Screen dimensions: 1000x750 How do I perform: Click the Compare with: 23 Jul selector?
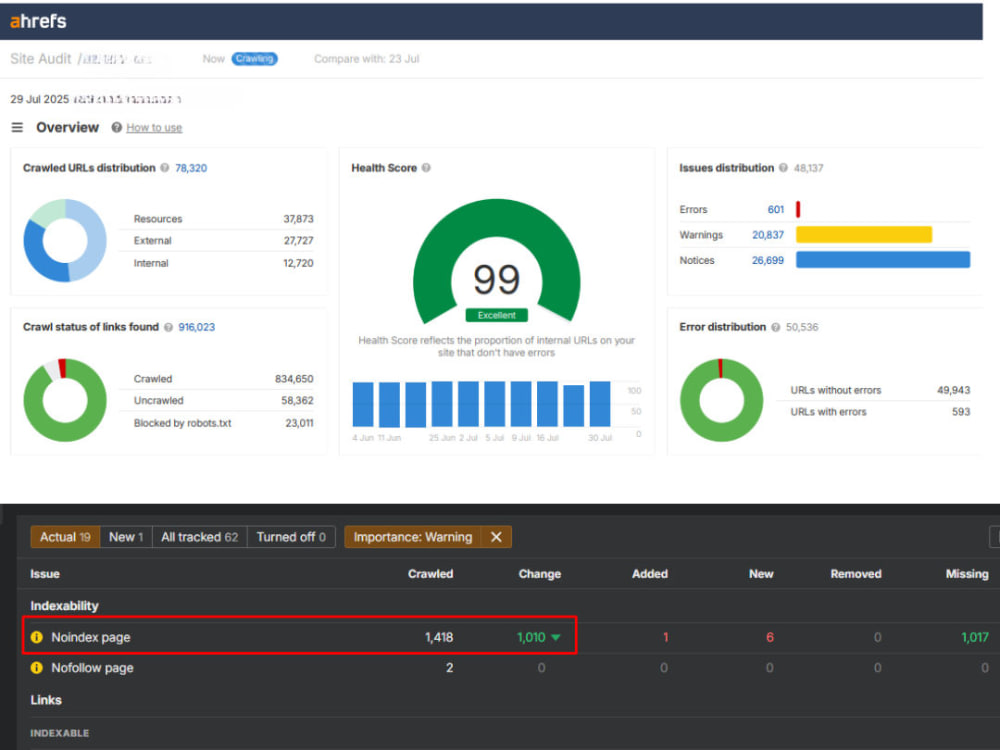pos(367,59)
